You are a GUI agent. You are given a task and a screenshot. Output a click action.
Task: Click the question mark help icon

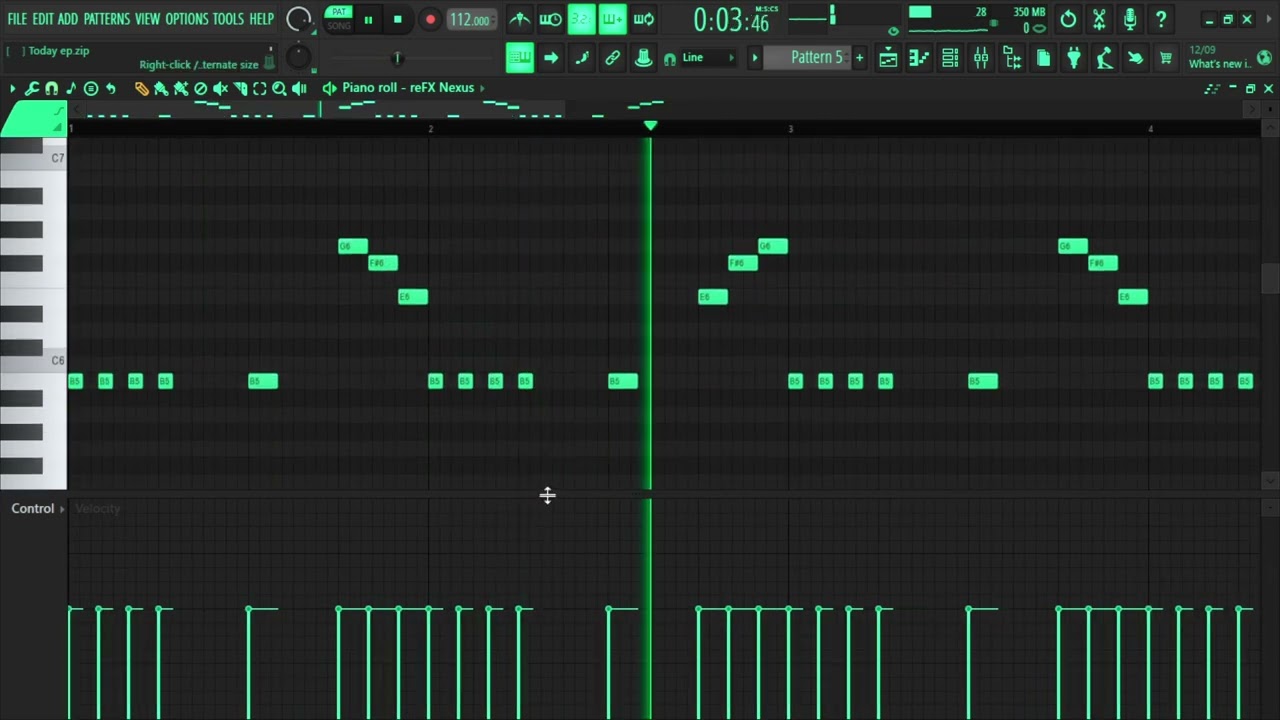1161,19
